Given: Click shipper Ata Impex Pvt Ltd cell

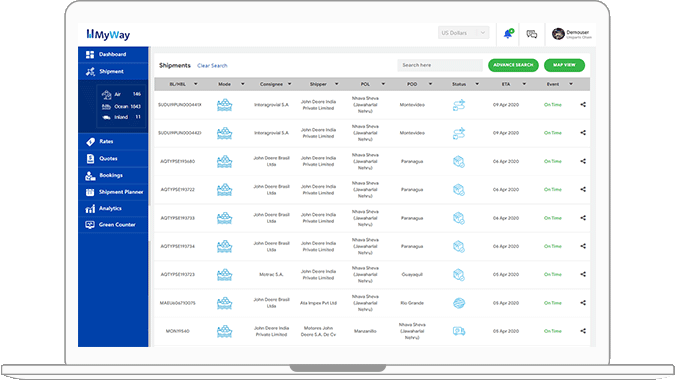Looking at the screenshot, I should click(318, 303).
